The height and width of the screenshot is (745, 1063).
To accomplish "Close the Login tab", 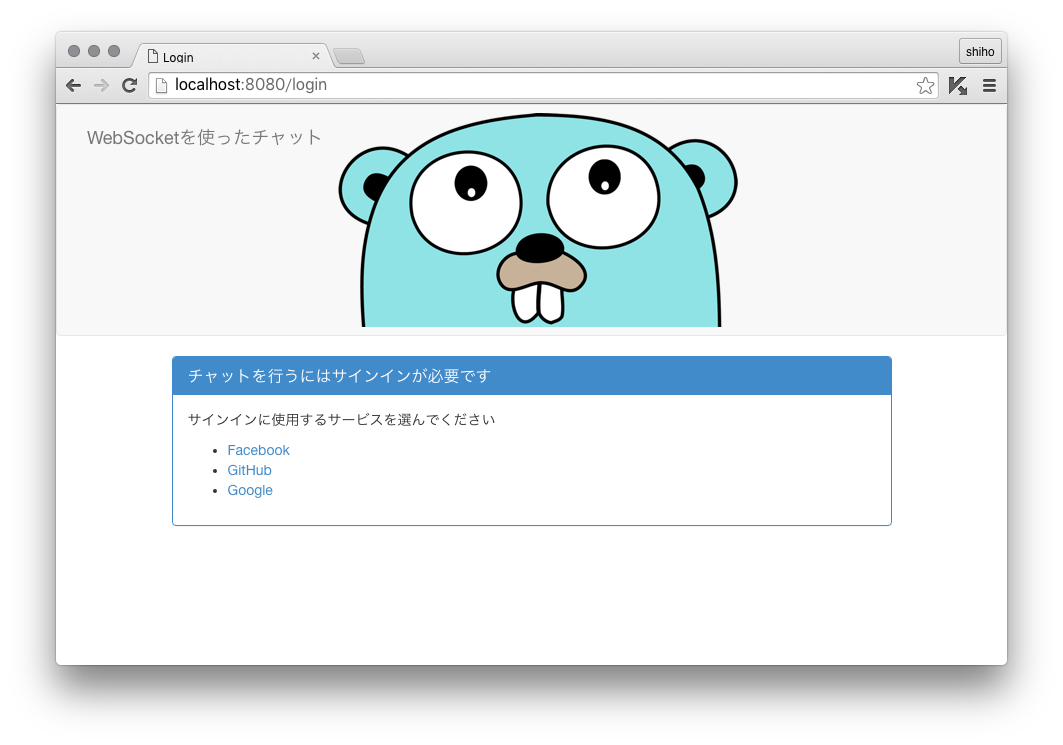I will click(315, 56).
